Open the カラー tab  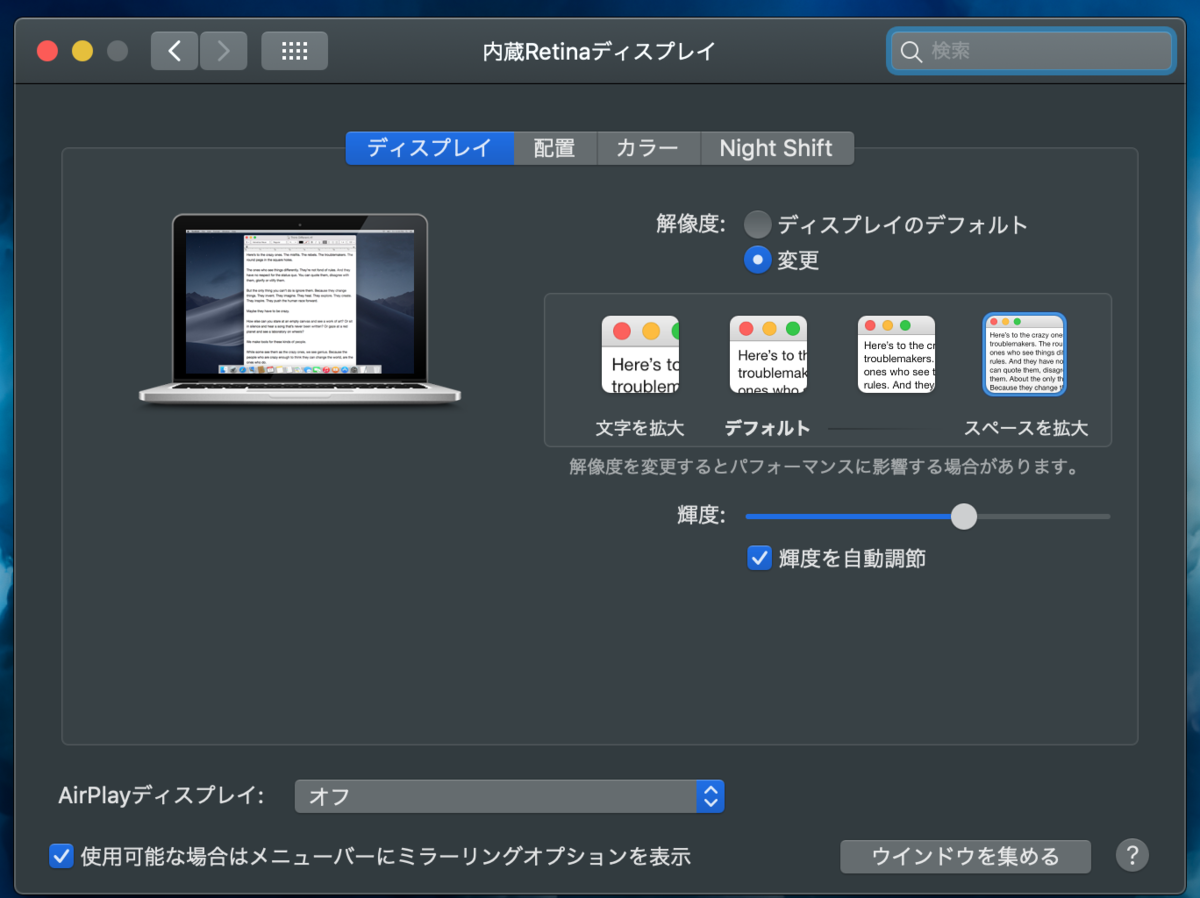pyautogui.click(x=648, y=148)
